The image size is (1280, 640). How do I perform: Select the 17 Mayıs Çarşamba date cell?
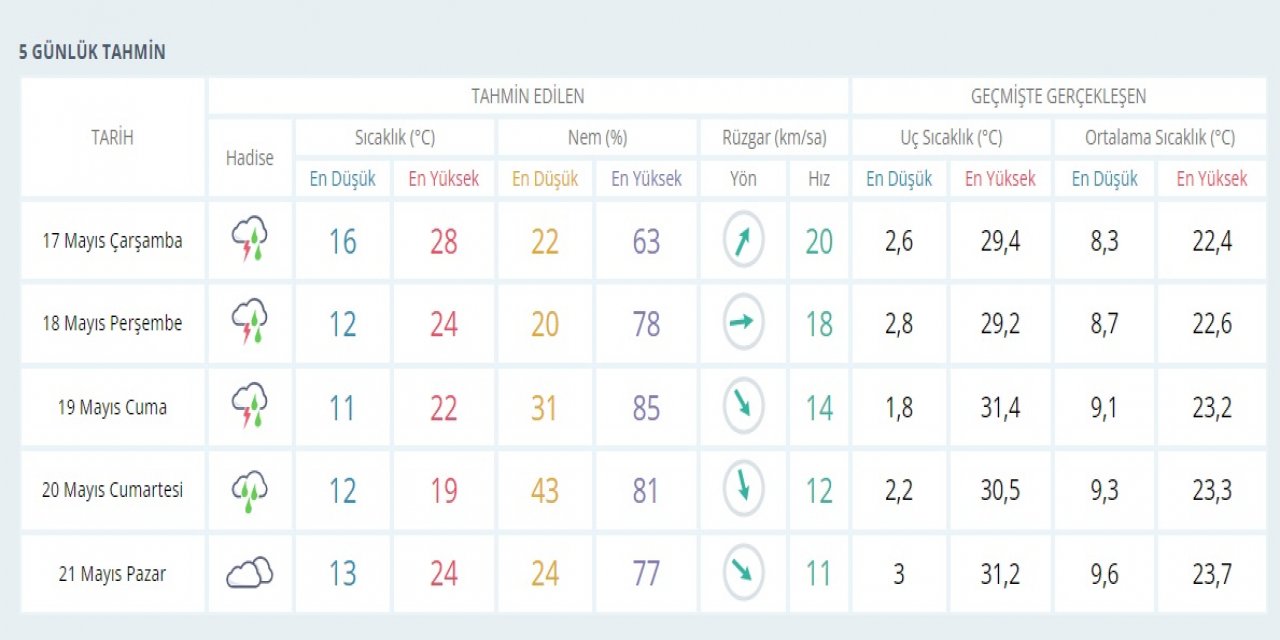112,241
